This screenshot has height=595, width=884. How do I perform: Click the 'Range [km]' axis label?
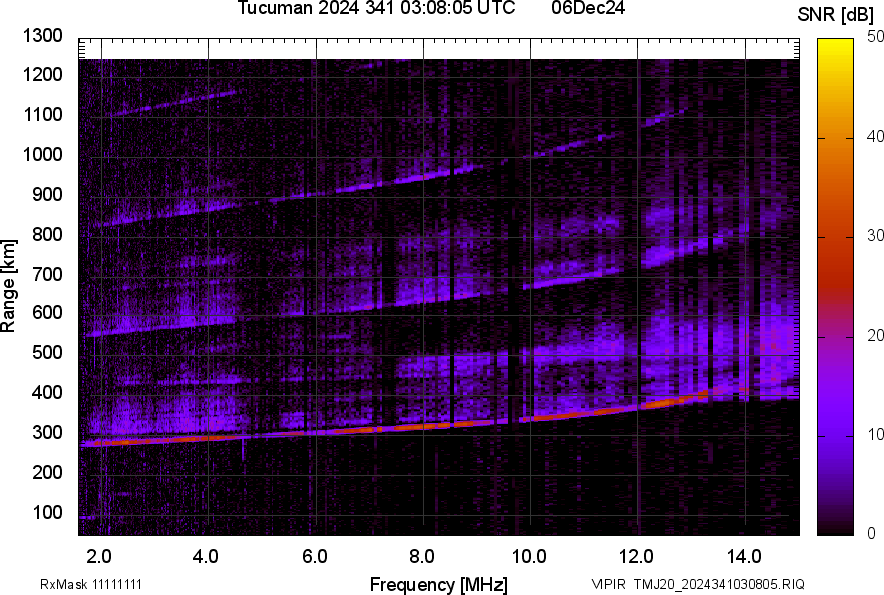click(x=8, y=286)
